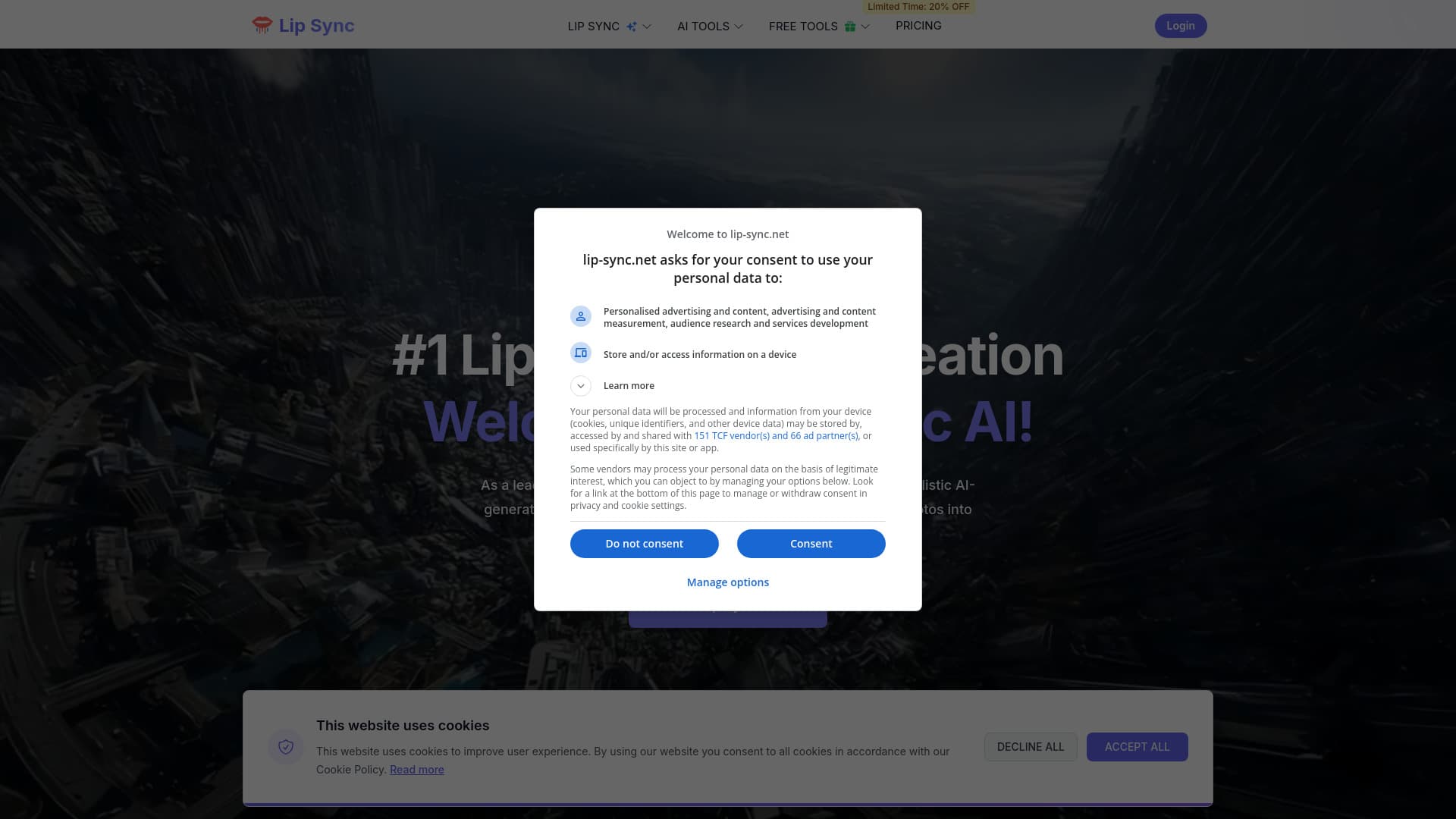
Task: Open the Read more cookie policy link
Action: pyautogui.click(x=417, y=770)
